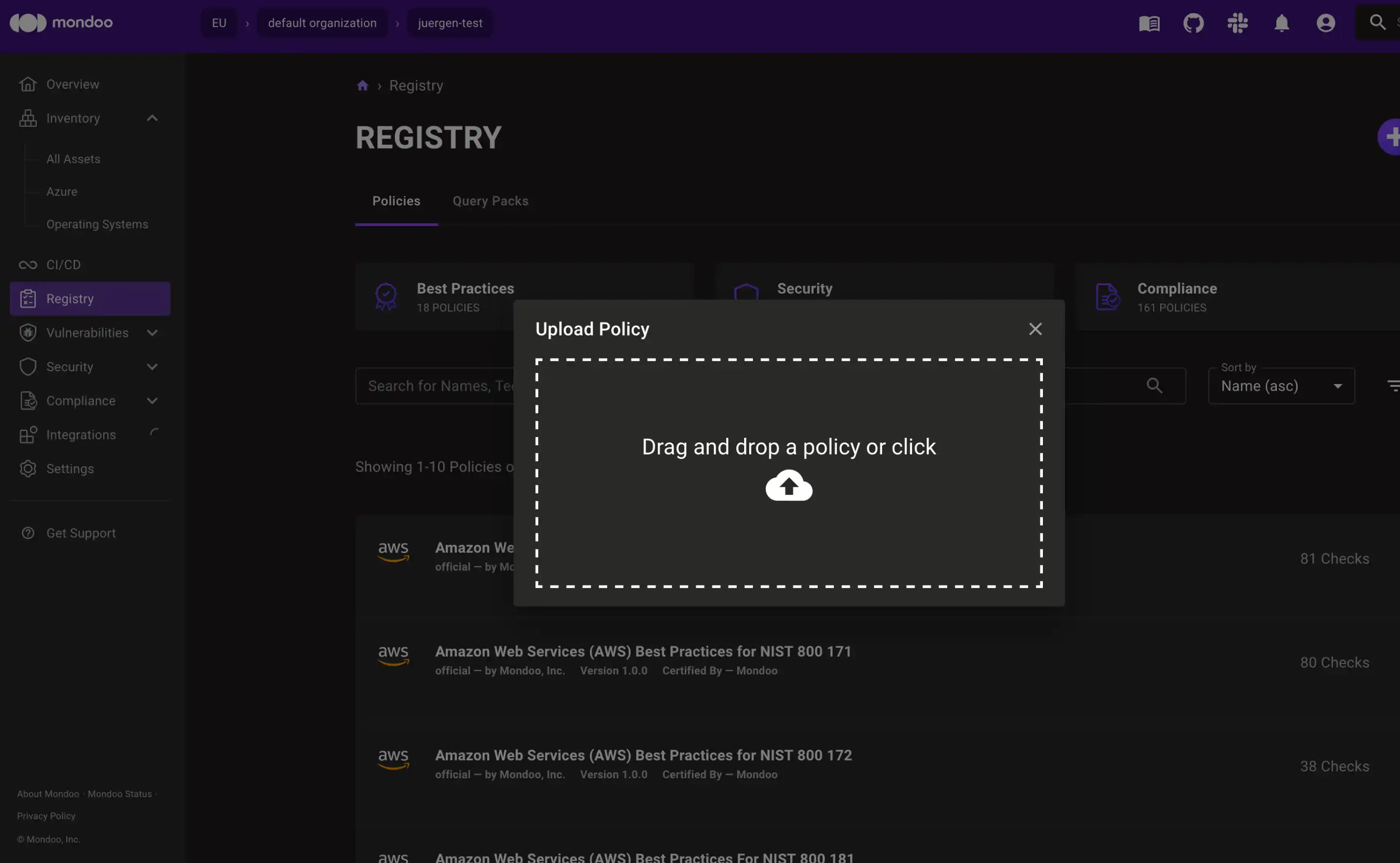
Task: Click the upload cloud icon
Action: (788, 485)
